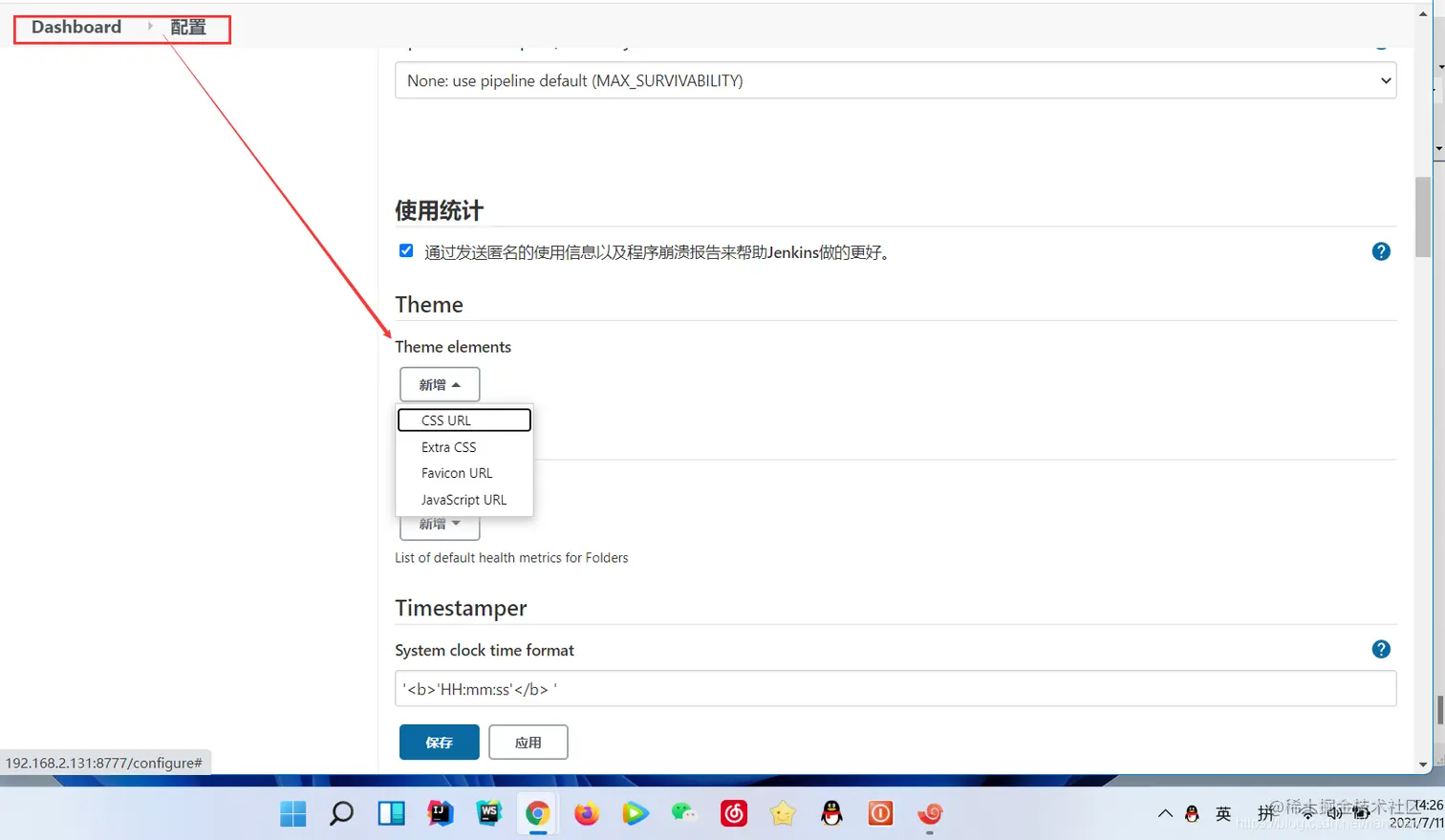Viewport: 1445px width, 840px height.
Task: Open Firefox from the taskbar
Action: point(586,813)
